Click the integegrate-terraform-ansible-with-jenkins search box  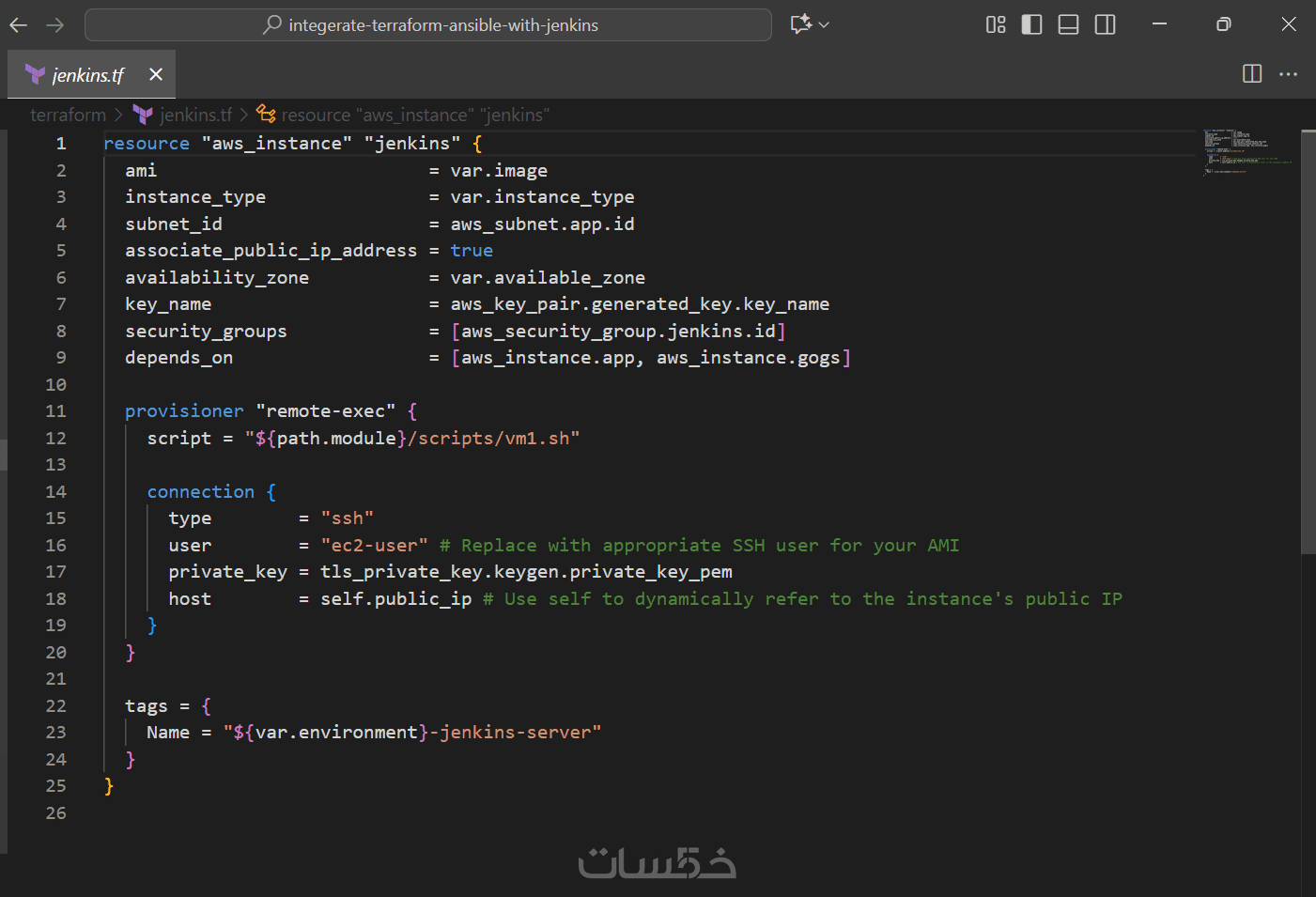pos(428,25)
